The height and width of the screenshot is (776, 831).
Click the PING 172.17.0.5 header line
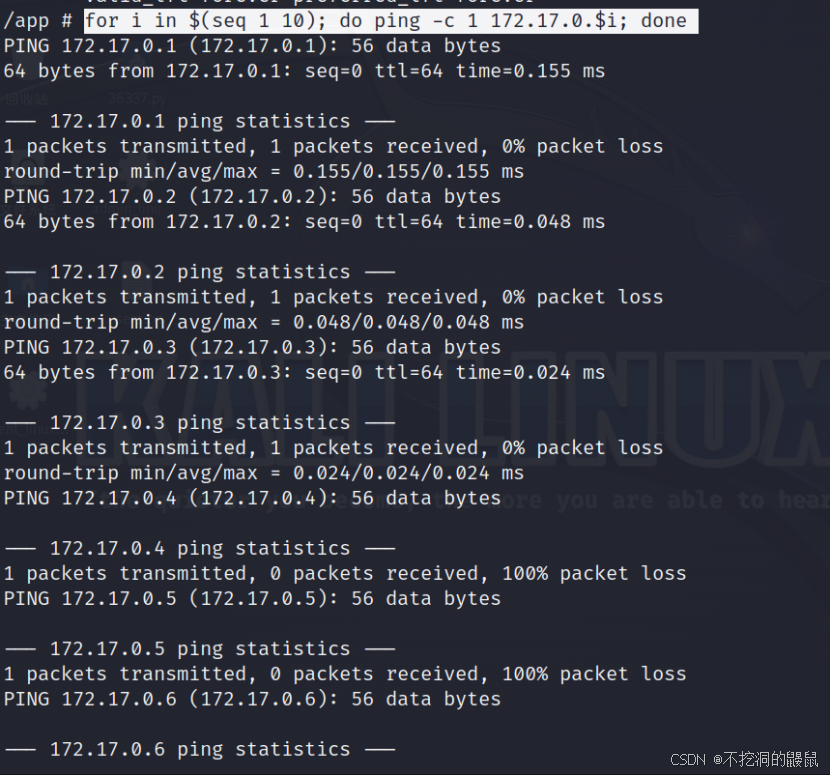pyautogui.click(x=252, y=598)
